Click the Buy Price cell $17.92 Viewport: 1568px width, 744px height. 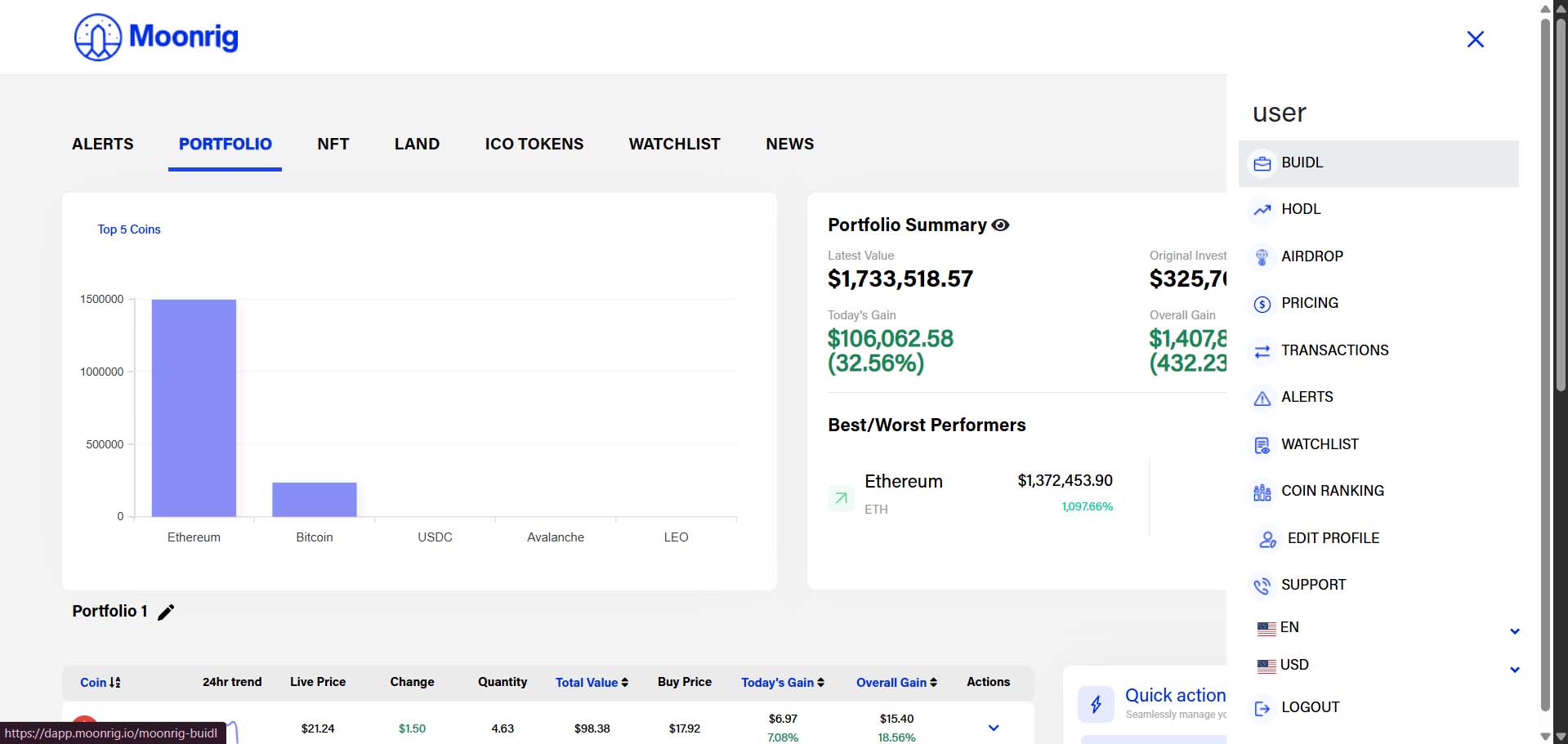[685, 728]
